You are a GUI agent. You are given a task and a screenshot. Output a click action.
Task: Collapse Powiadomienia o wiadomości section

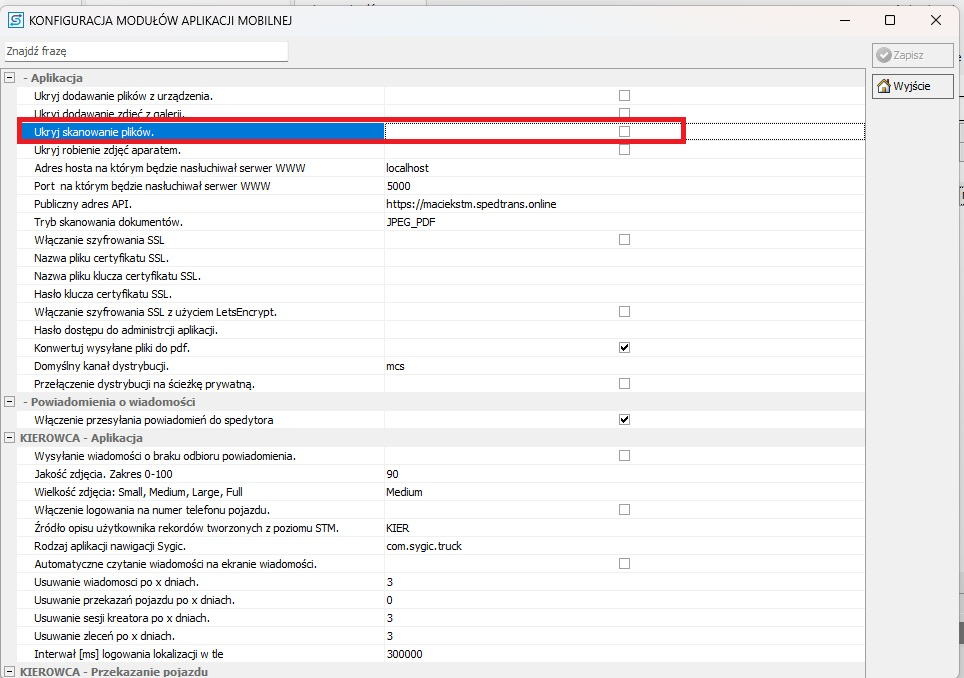point(9,402)
